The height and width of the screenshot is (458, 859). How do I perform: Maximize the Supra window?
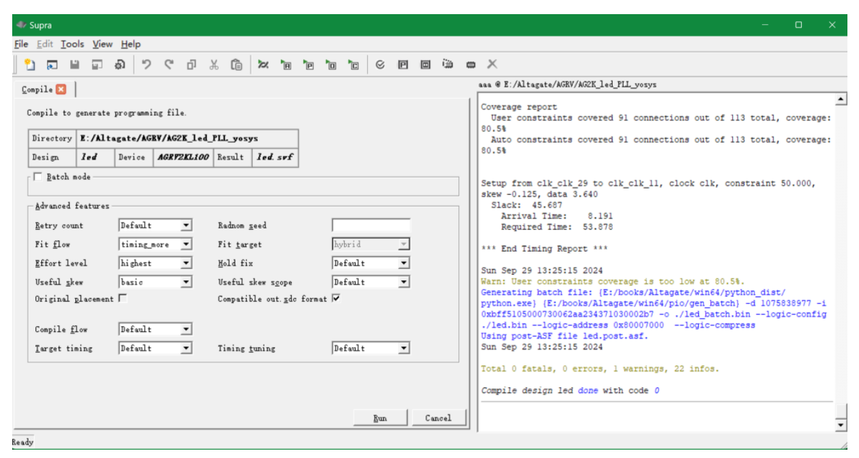(799, 25)
